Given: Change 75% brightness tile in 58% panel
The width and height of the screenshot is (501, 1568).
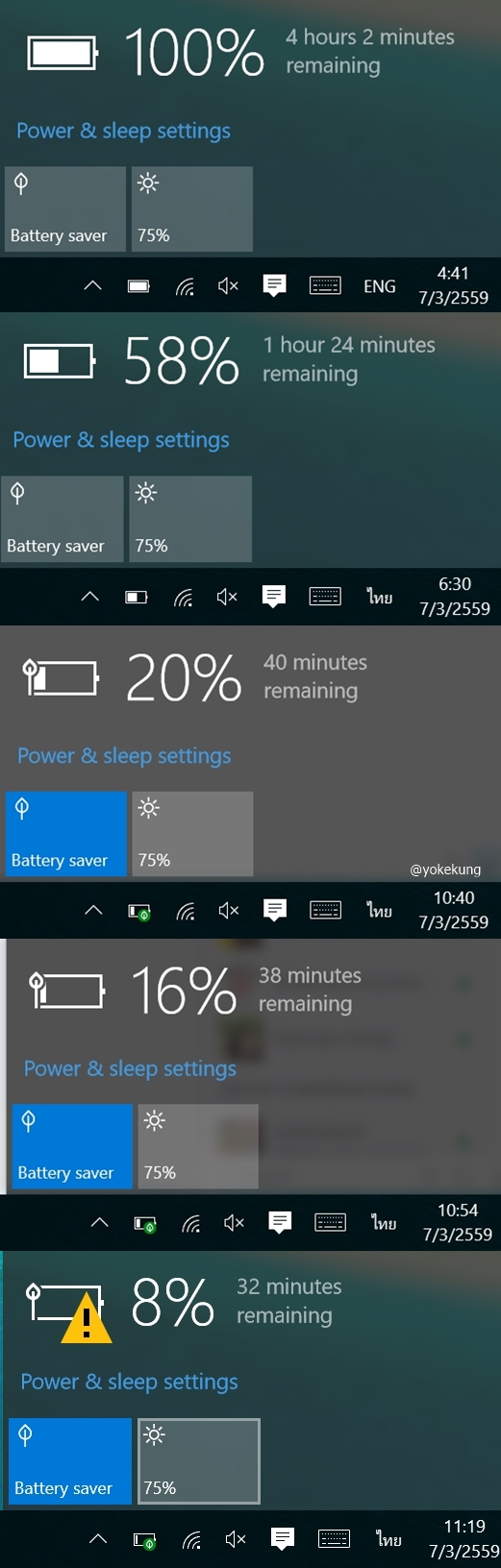Looking at the screenshot, I should tap(189, 519).
